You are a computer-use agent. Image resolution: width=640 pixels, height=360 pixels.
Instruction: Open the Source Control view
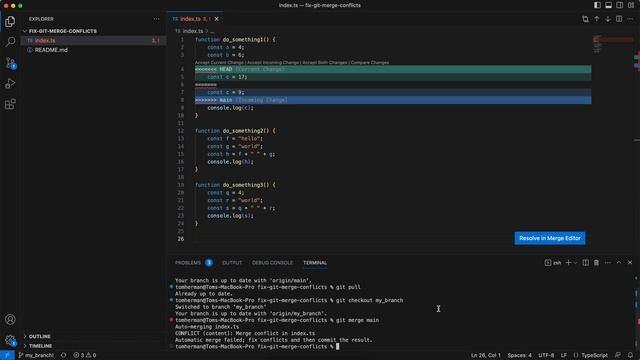pyautogui.click(x=10, y=62)
